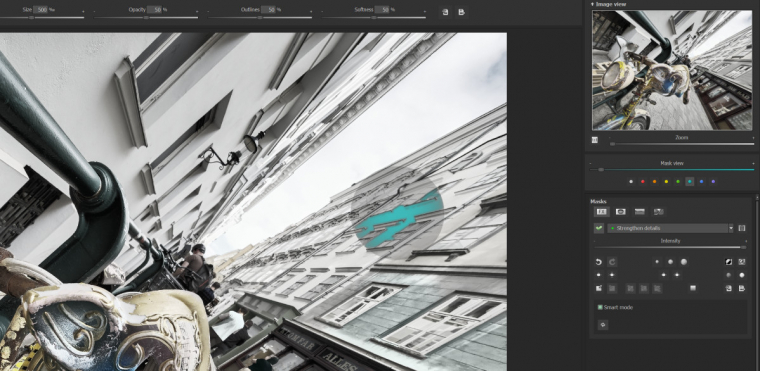Collapse the Image view panel triangle
The height and width of the screenshot is (371, 760).
tap(592, 4)
